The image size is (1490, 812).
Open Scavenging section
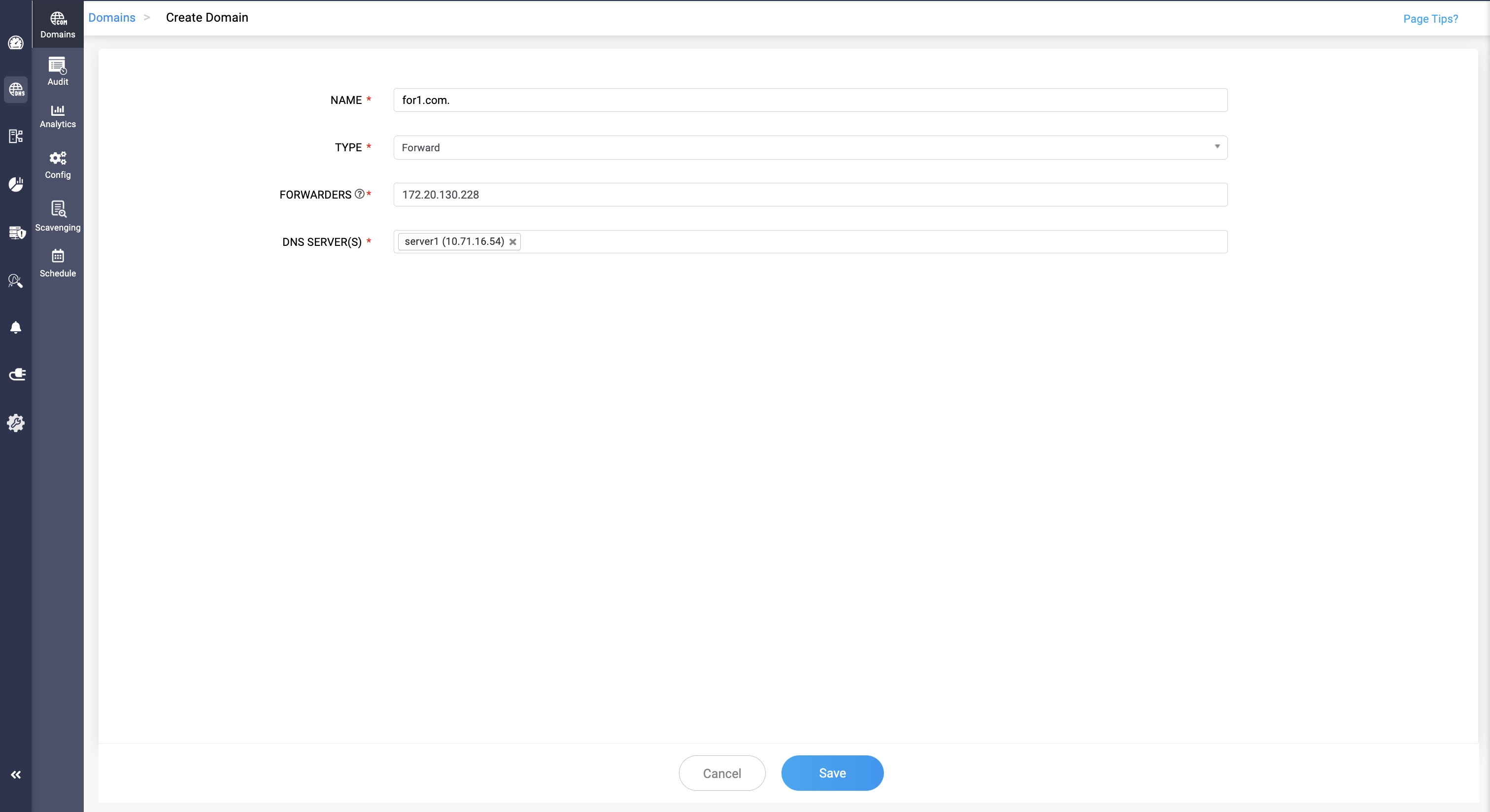58,216
